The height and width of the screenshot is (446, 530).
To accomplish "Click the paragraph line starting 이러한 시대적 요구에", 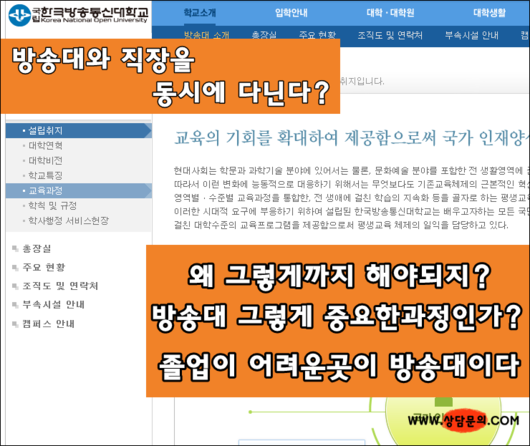I will (x=352, y=212).
